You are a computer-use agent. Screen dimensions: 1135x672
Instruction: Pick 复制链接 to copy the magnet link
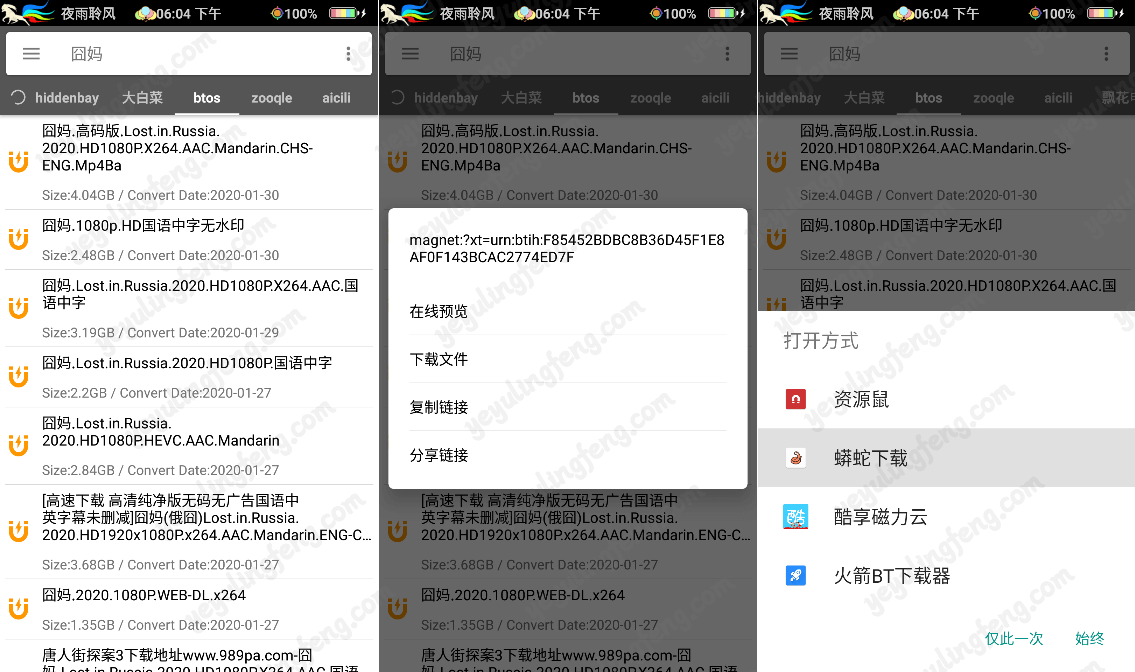click(x=438, y=407)
